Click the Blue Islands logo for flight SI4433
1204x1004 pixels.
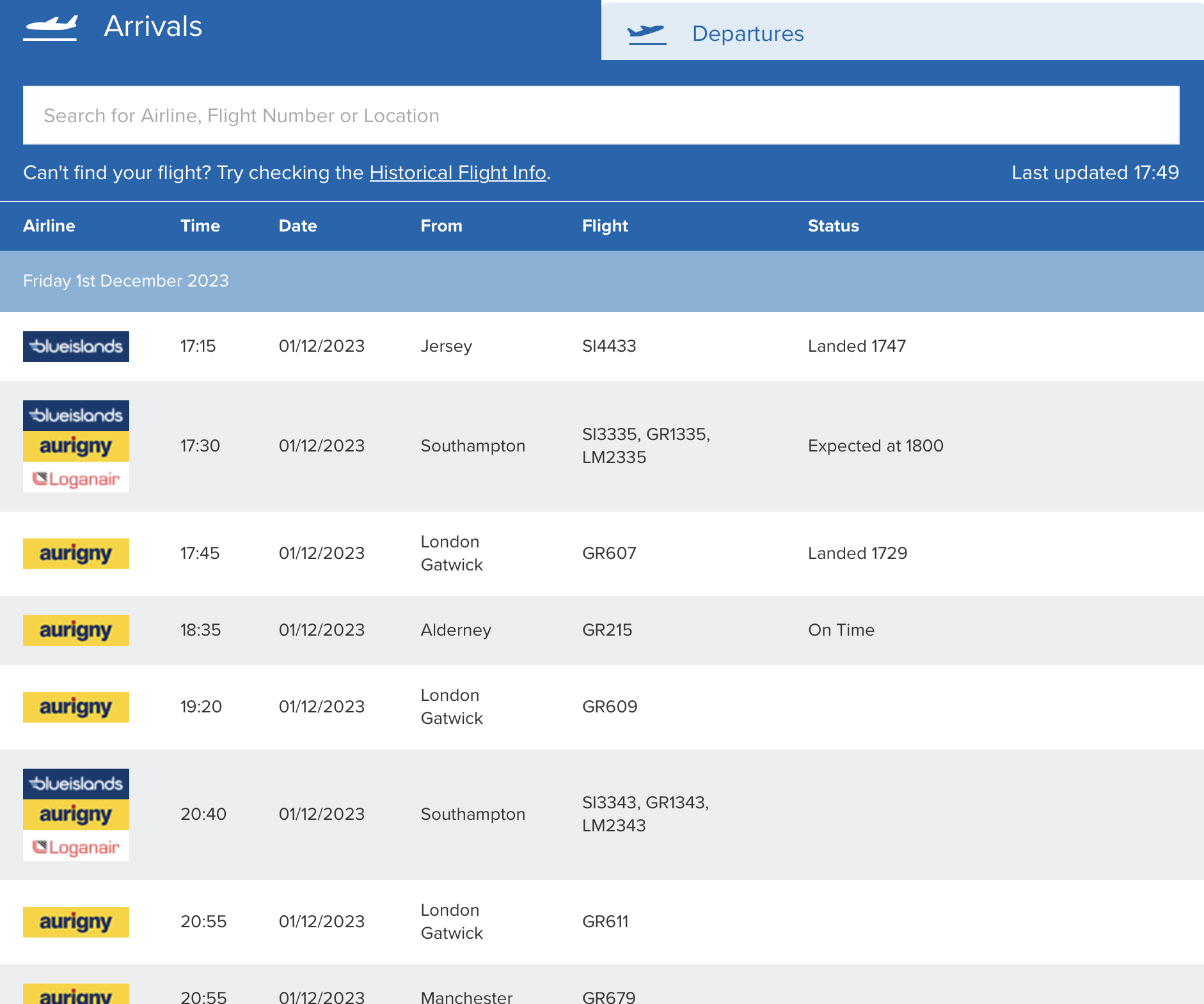coord(76,347)
